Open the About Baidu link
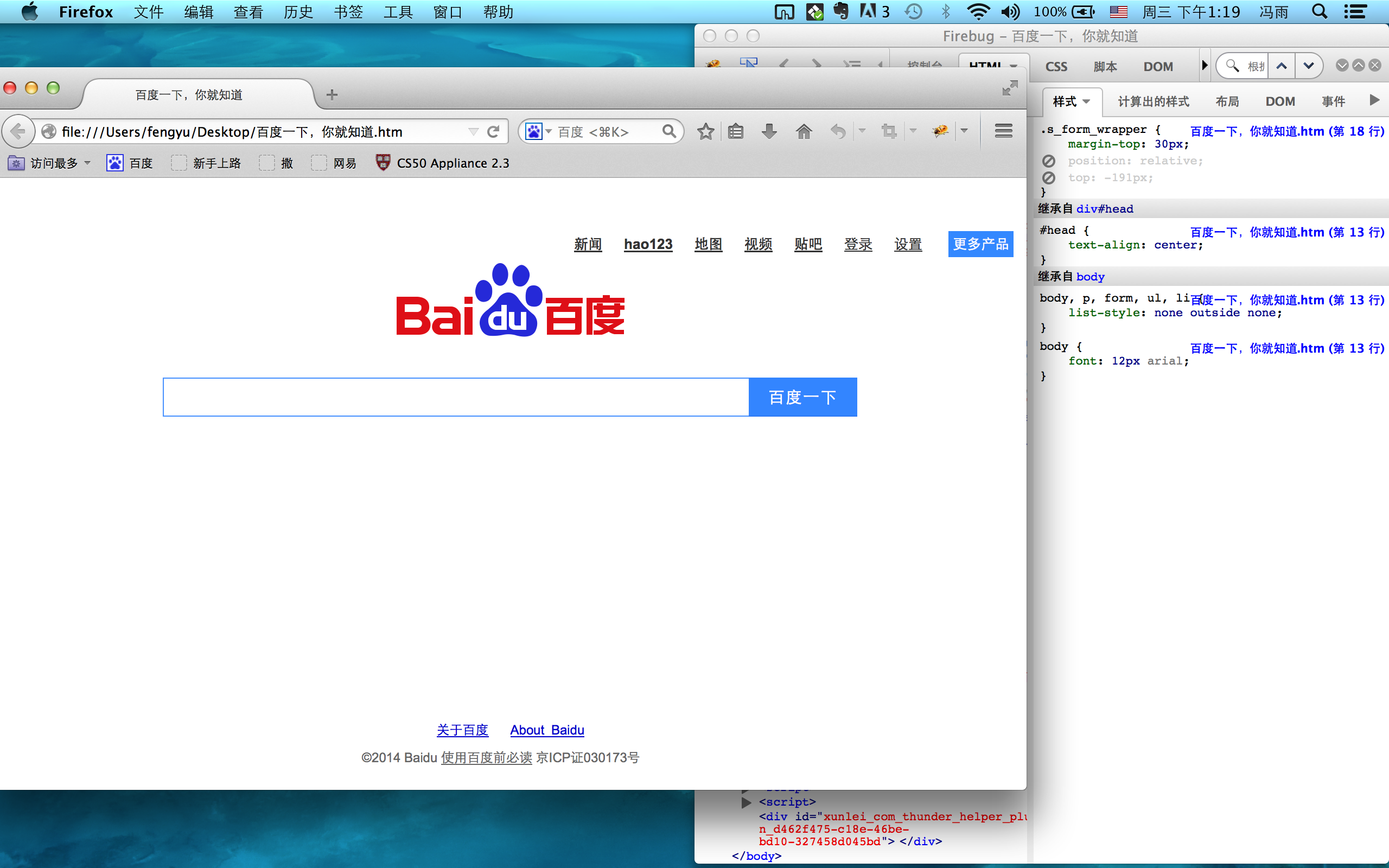 pyautogui.click(x=547, y=730)
